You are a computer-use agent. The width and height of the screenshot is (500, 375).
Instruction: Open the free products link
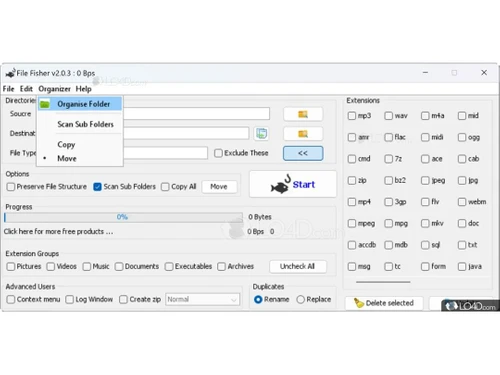[58, 231]
